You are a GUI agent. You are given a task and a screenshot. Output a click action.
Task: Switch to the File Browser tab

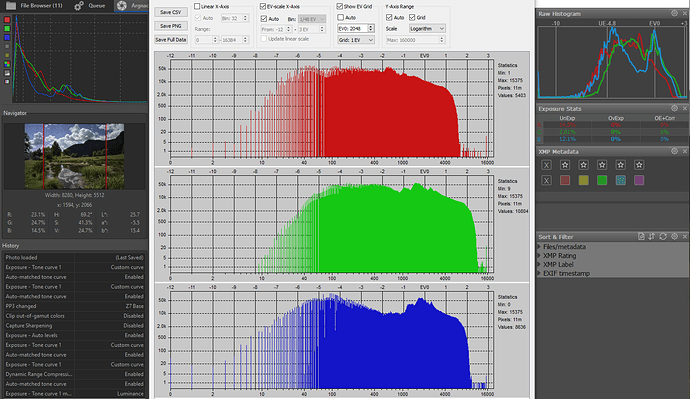(x=34, y=6)
